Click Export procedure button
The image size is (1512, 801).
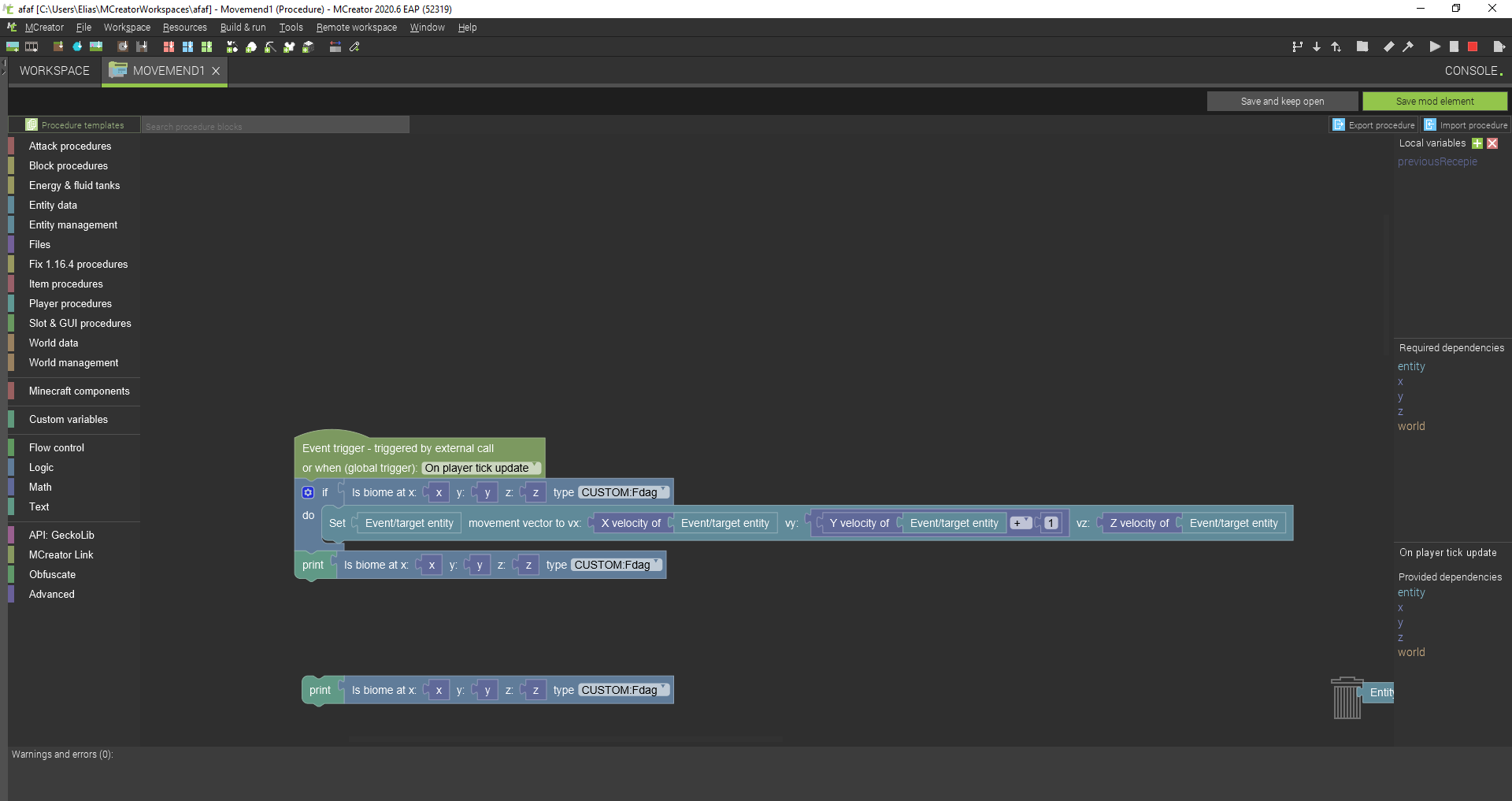click(1374, 125)
